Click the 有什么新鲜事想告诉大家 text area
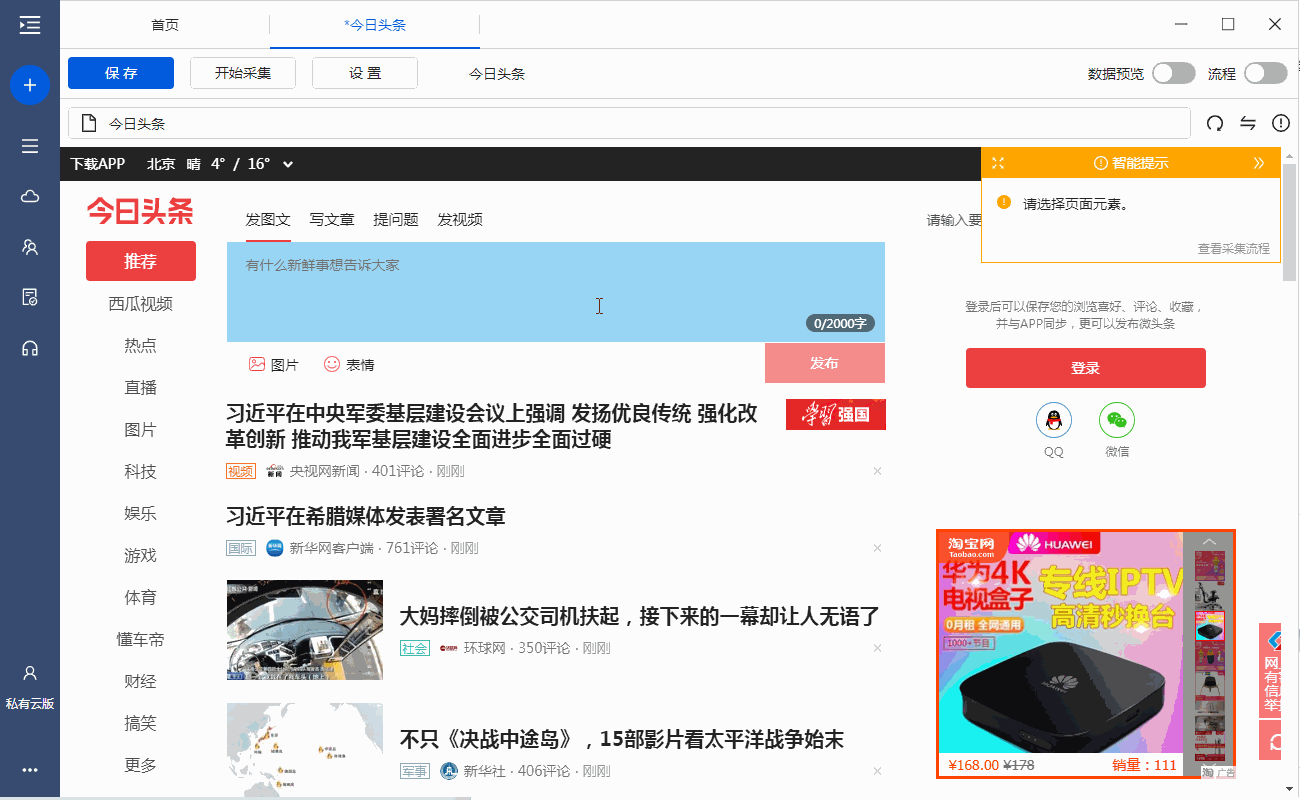 (x=556, y=292)
